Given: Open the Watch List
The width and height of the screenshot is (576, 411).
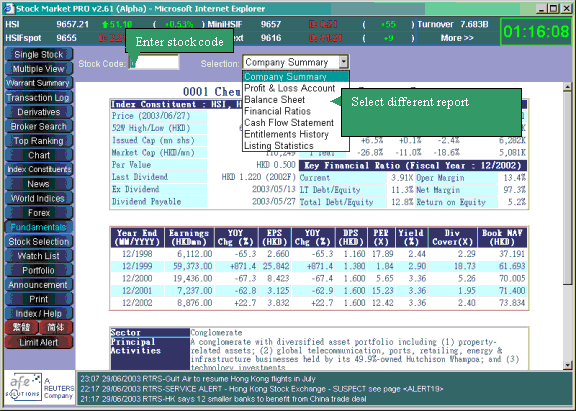Looking at the screenshot, I should [x=39, y=256].
